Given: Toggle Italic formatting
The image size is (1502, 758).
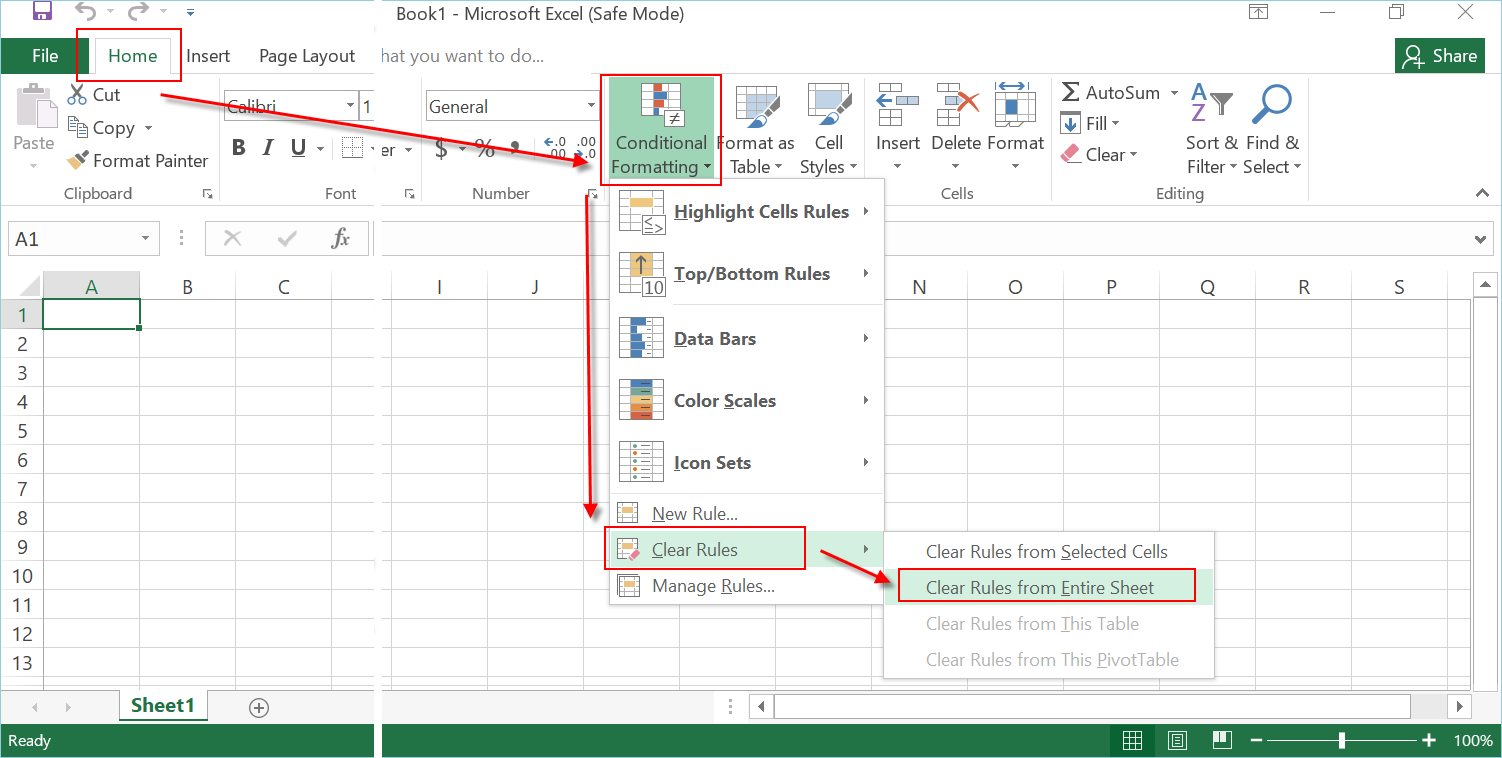Looking at the screenshot, I should [268, 149].
